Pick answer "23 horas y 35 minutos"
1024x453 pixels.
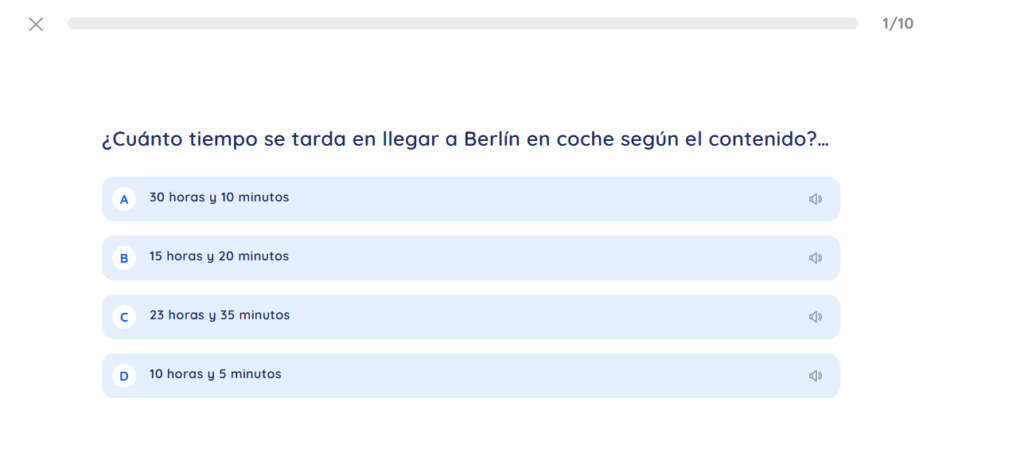click(x=219, y=316)
